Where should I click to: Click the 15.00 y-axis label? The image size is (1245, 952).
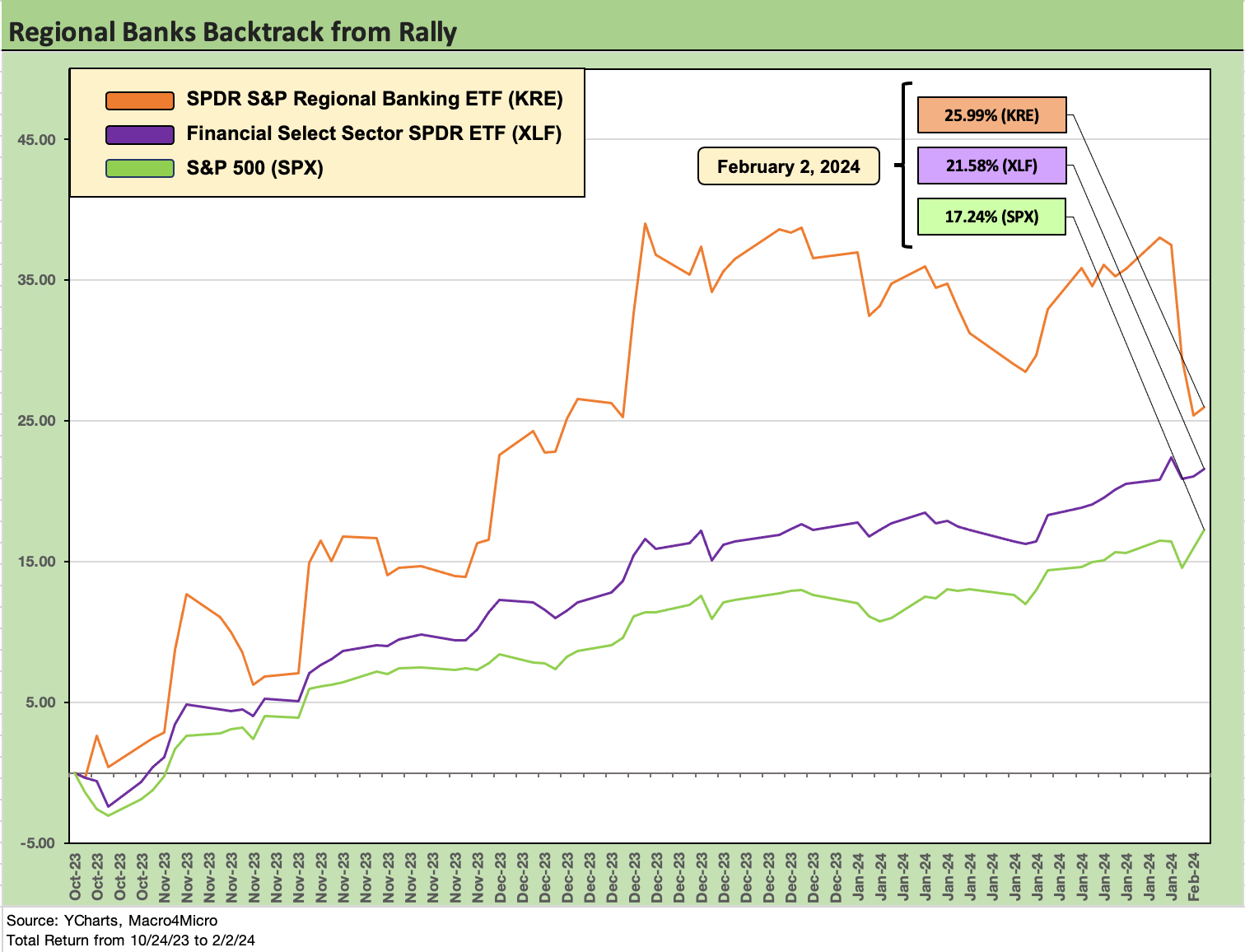click(x=37, y=562)
